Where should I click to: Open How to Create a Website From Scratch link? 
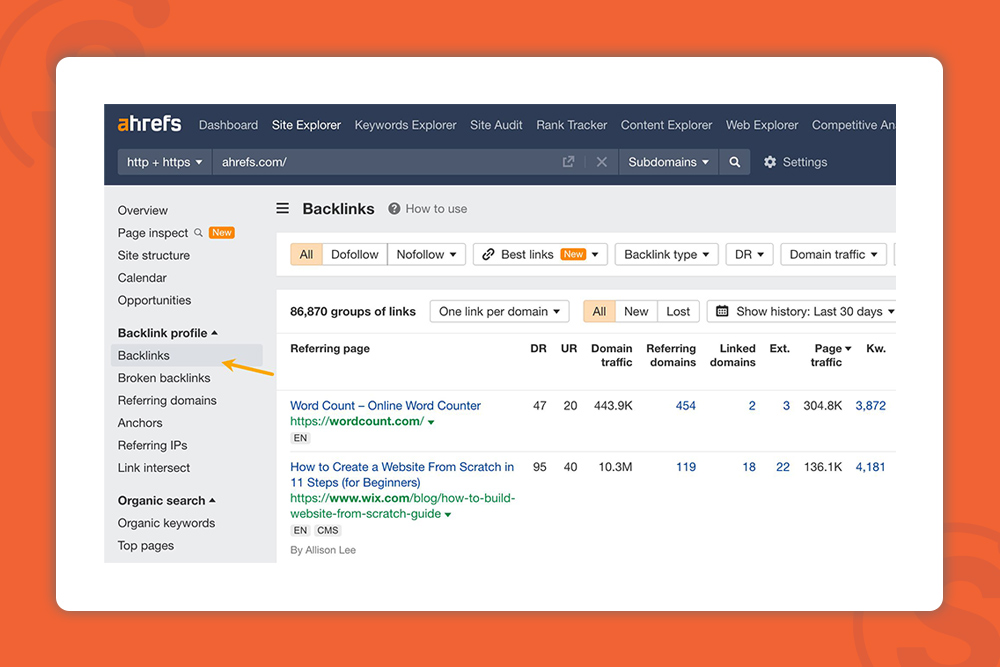point(402,474)
